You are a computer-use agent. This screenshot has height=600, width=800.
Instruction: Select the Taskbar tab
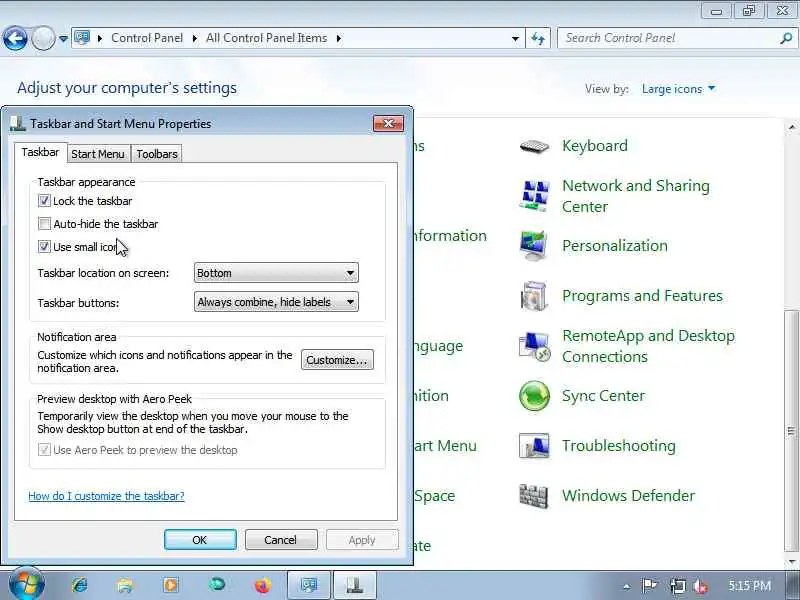pyautogui.click(x=40, y=153)
